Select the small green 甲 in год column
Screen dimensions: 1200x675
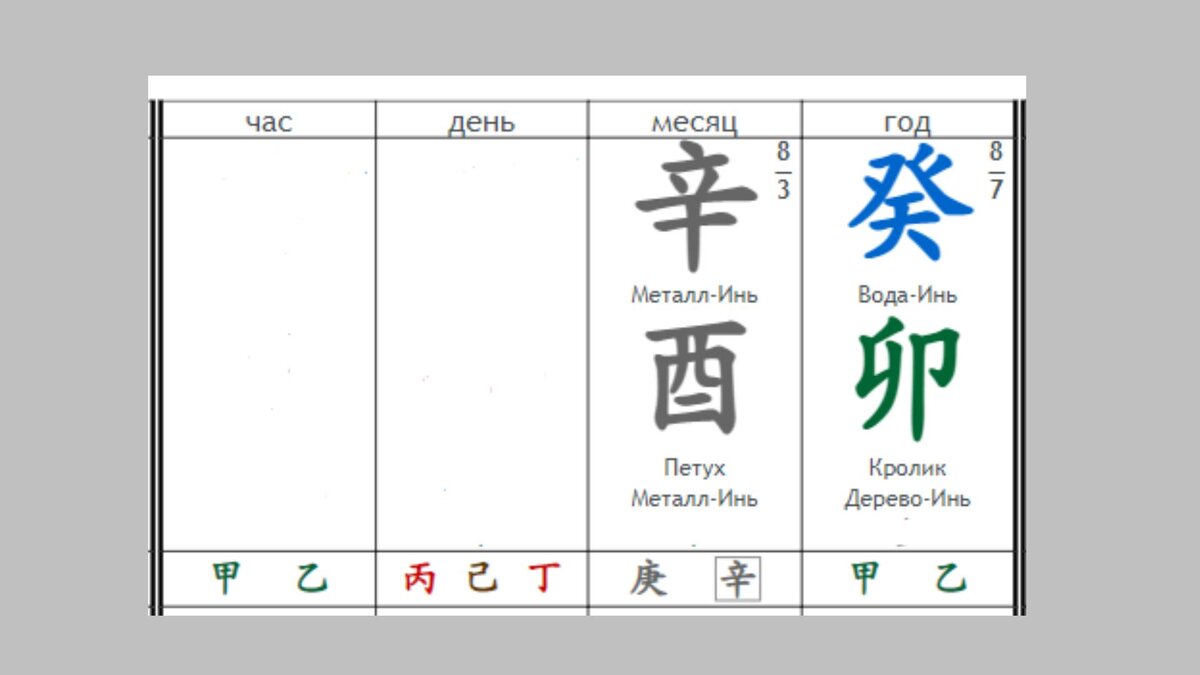point(865,578)
